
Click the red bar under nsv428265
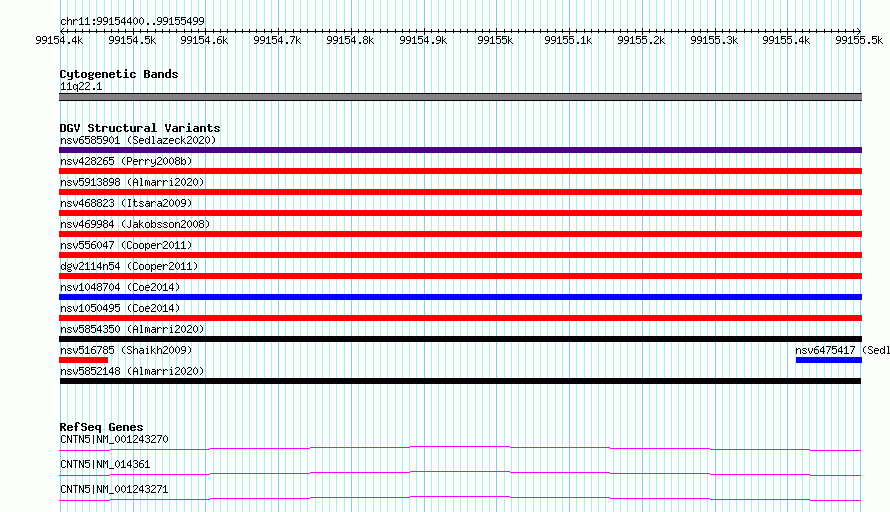460,171
